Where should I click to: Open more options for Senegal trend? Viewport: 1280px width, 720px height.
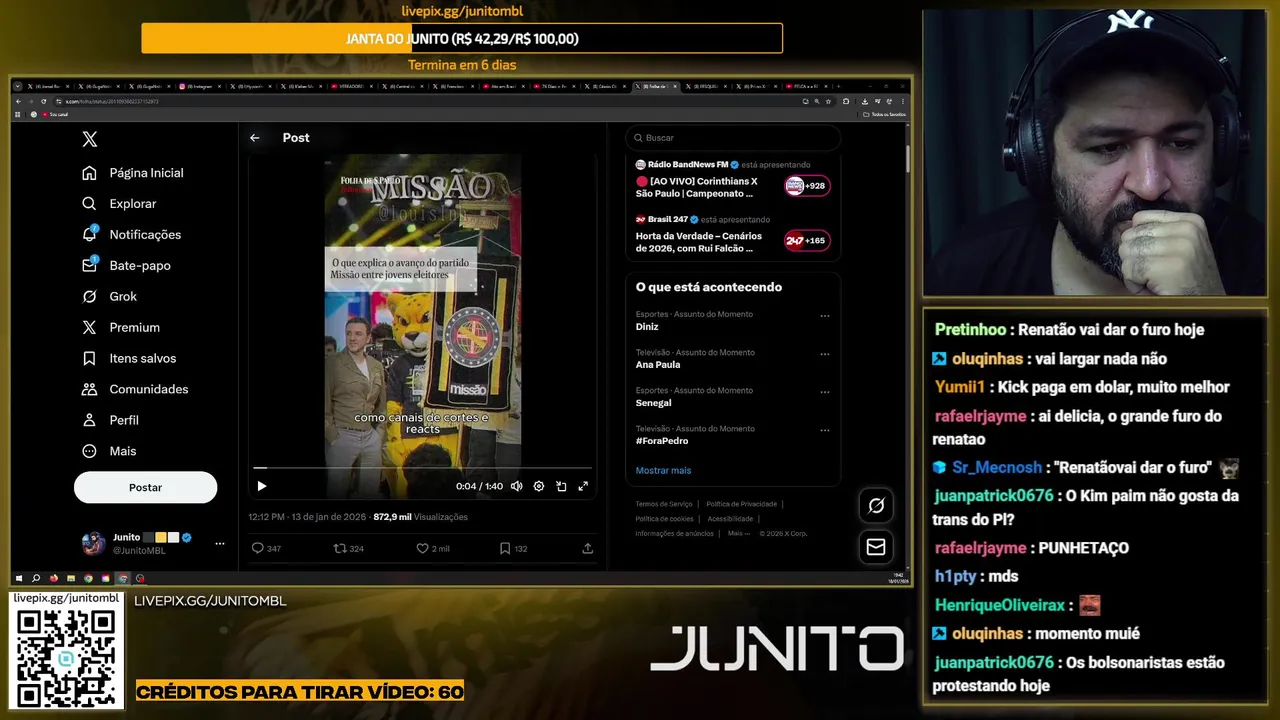coord(825,392)
